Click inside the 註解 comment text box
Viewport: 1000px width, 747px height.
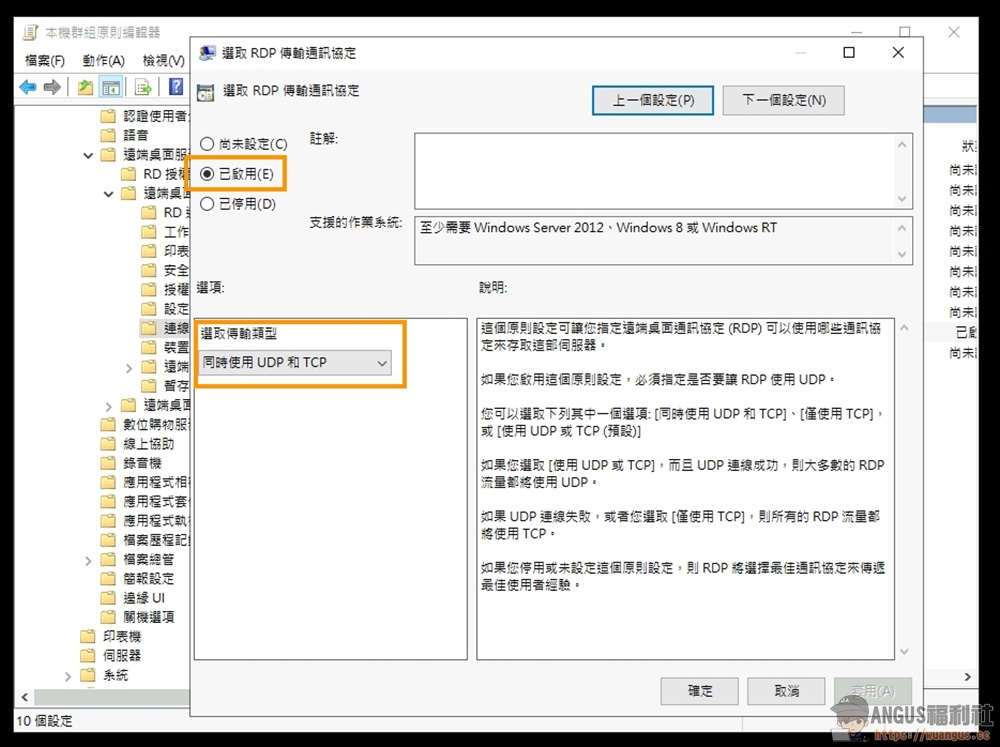pyautogui.click(x=654, y=171)
